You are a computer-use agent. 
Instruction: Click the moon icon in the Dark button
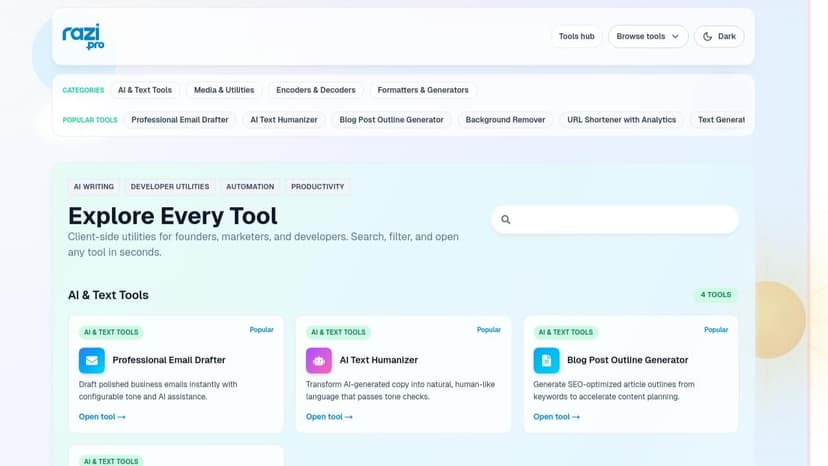pyautogui.click(x=708, y=36)
